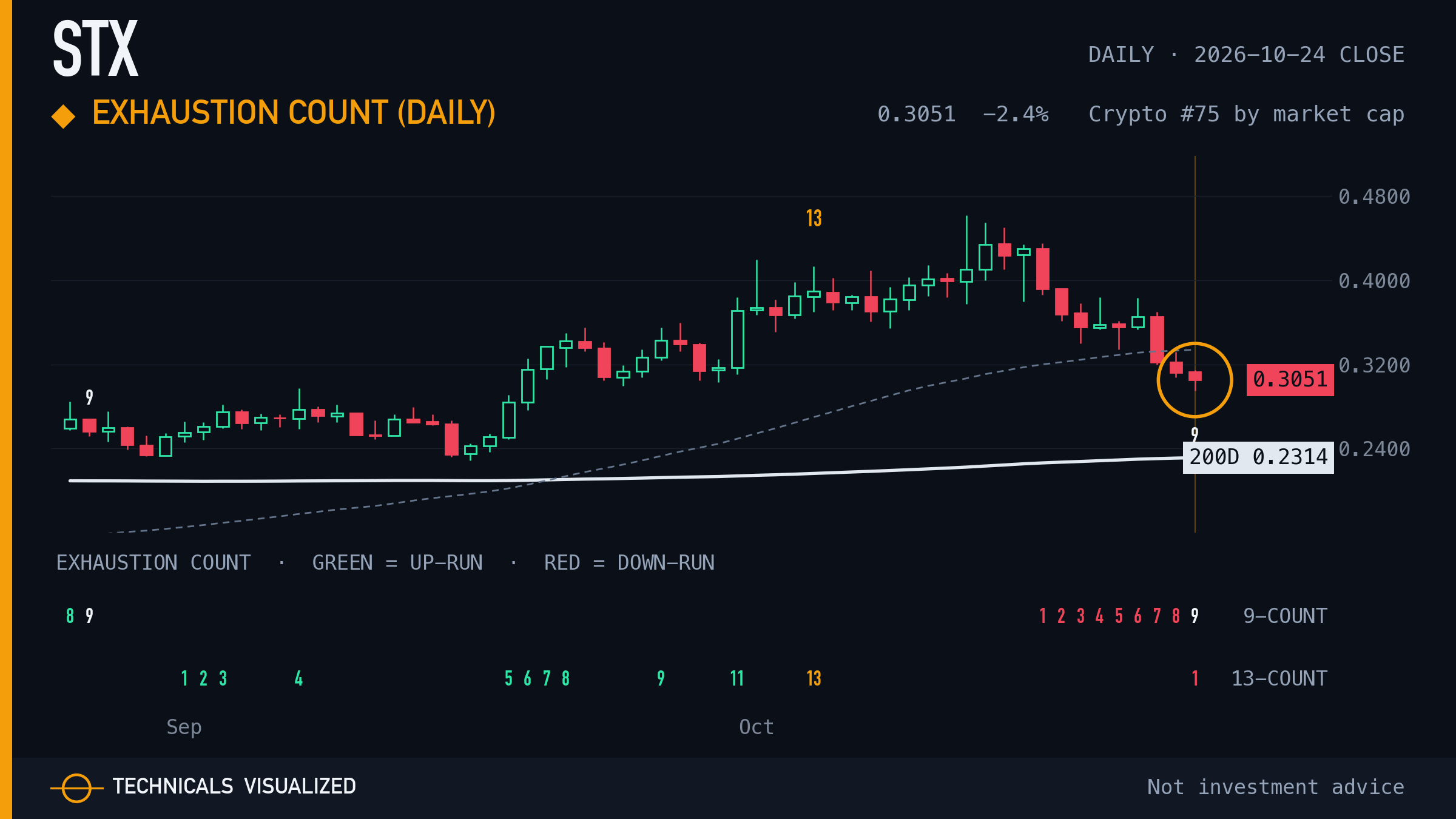Screen dimensions: 1456x819
Task: Click the red 5 in the 9-COUNT row
Action: (x=1119, y=616)
